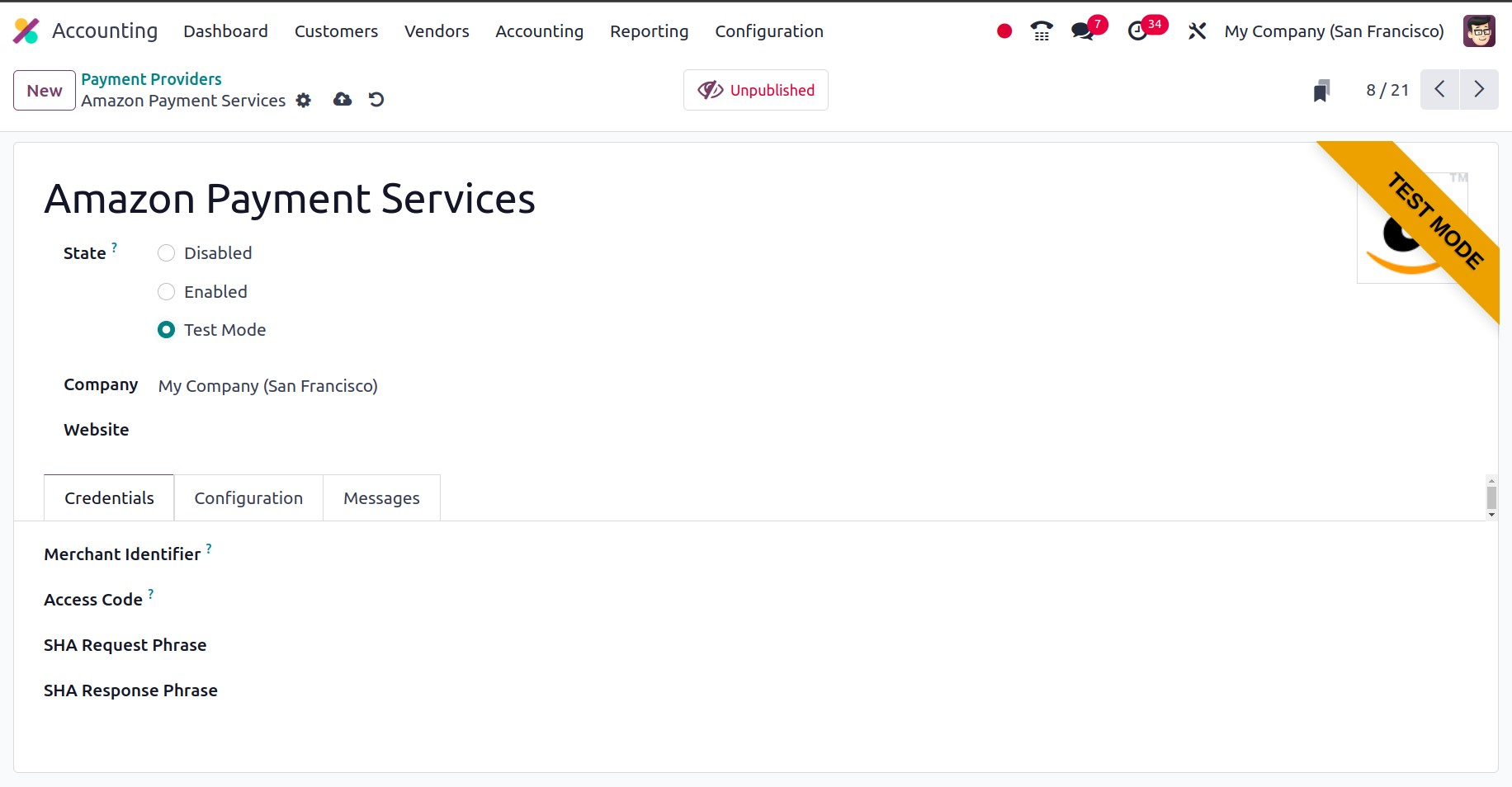Expand the Reporting menu
1512x787 pixels.
tap(649, 31)
